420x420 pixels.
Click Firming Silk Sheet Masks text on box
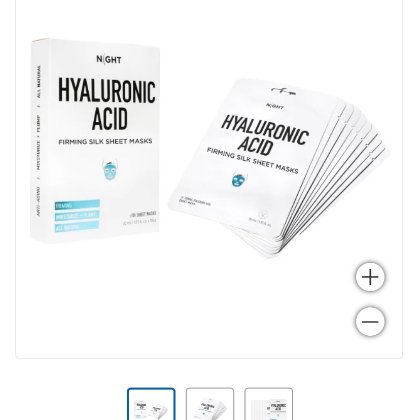click(105, 142)
